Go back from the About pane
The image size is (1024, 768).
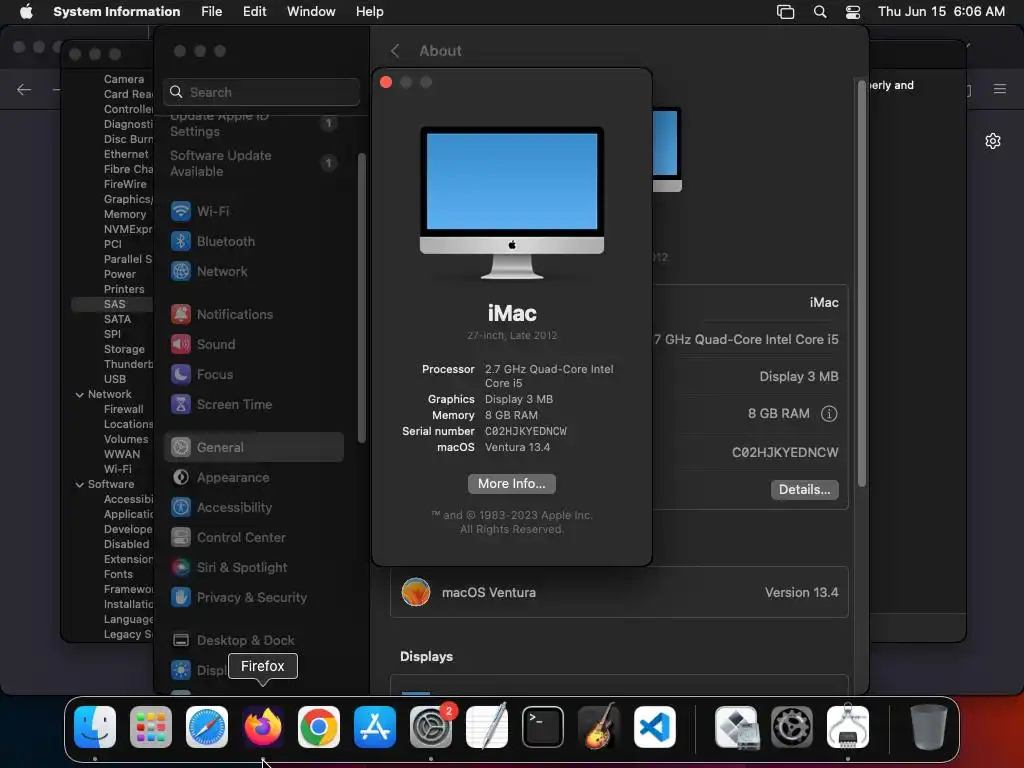point(395,51)
